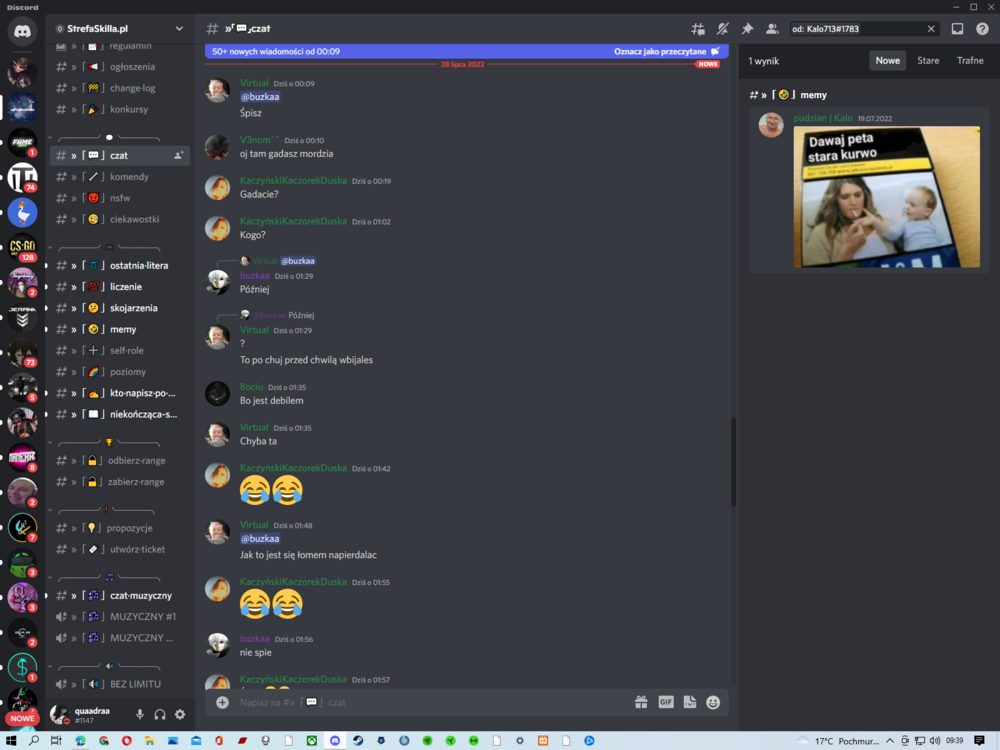Open pinned messages pin icon

click(x=747, y=29)
